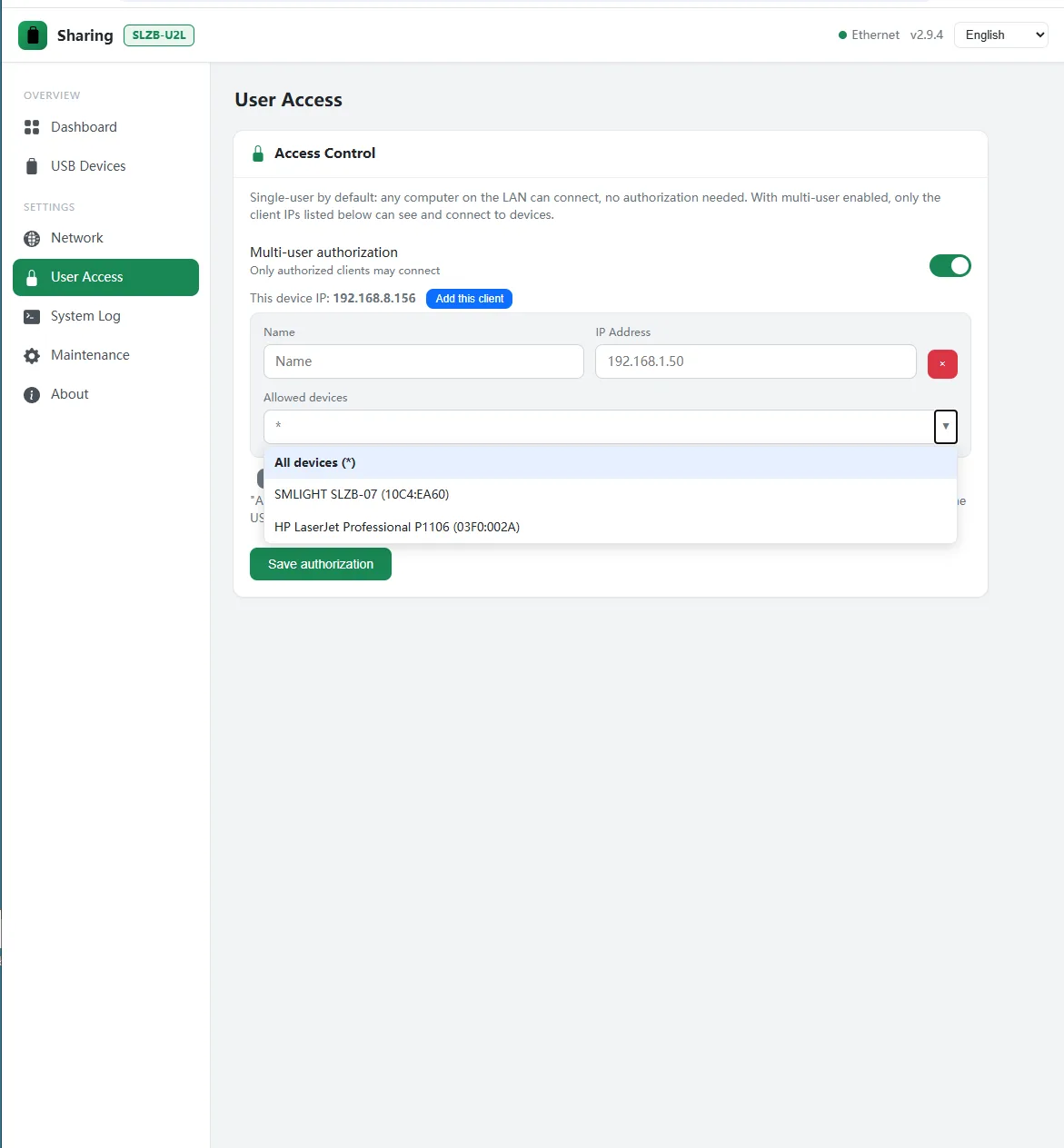Click the Allowed devices text field
The height and width of the screenshot is (1148, 1064).
pos(599,426)
